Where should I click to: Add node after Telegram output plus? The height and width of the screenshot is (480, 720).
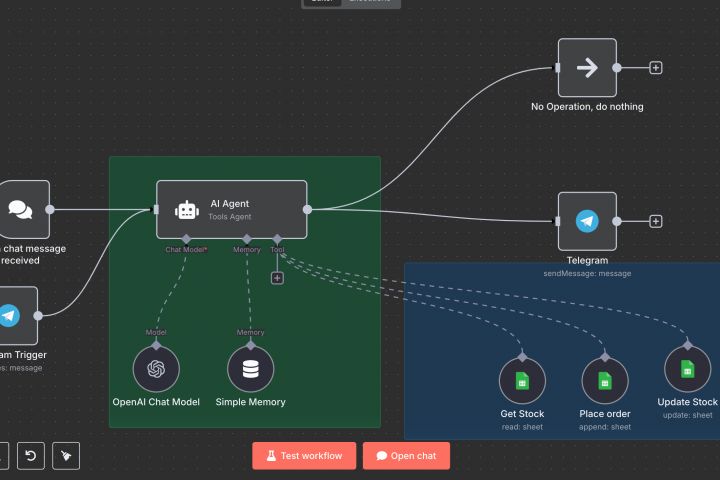coord(656,221)
